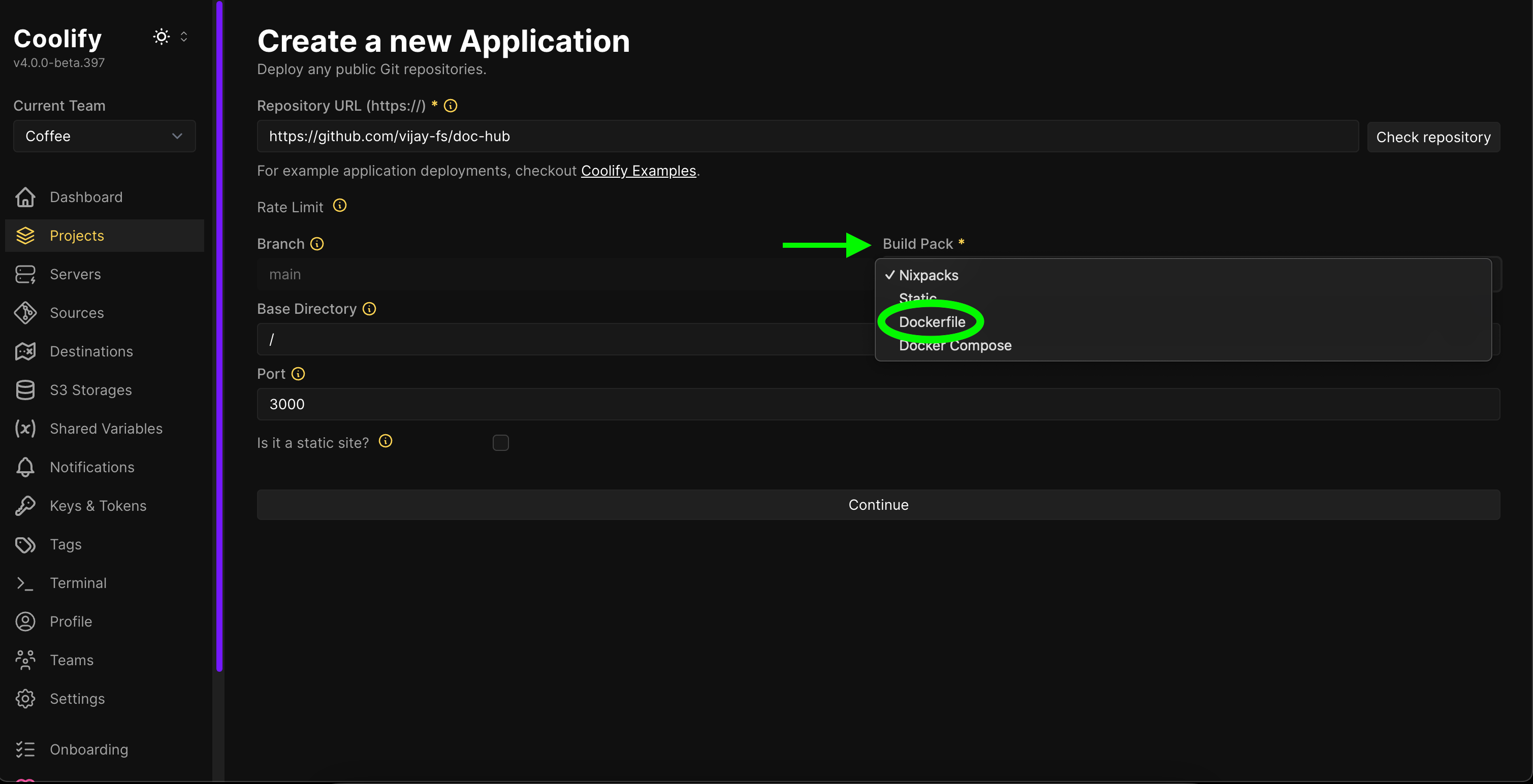The image size is (1533, 784).
Task: Open Onboarding from sidebar
Action: coord(104,749)
